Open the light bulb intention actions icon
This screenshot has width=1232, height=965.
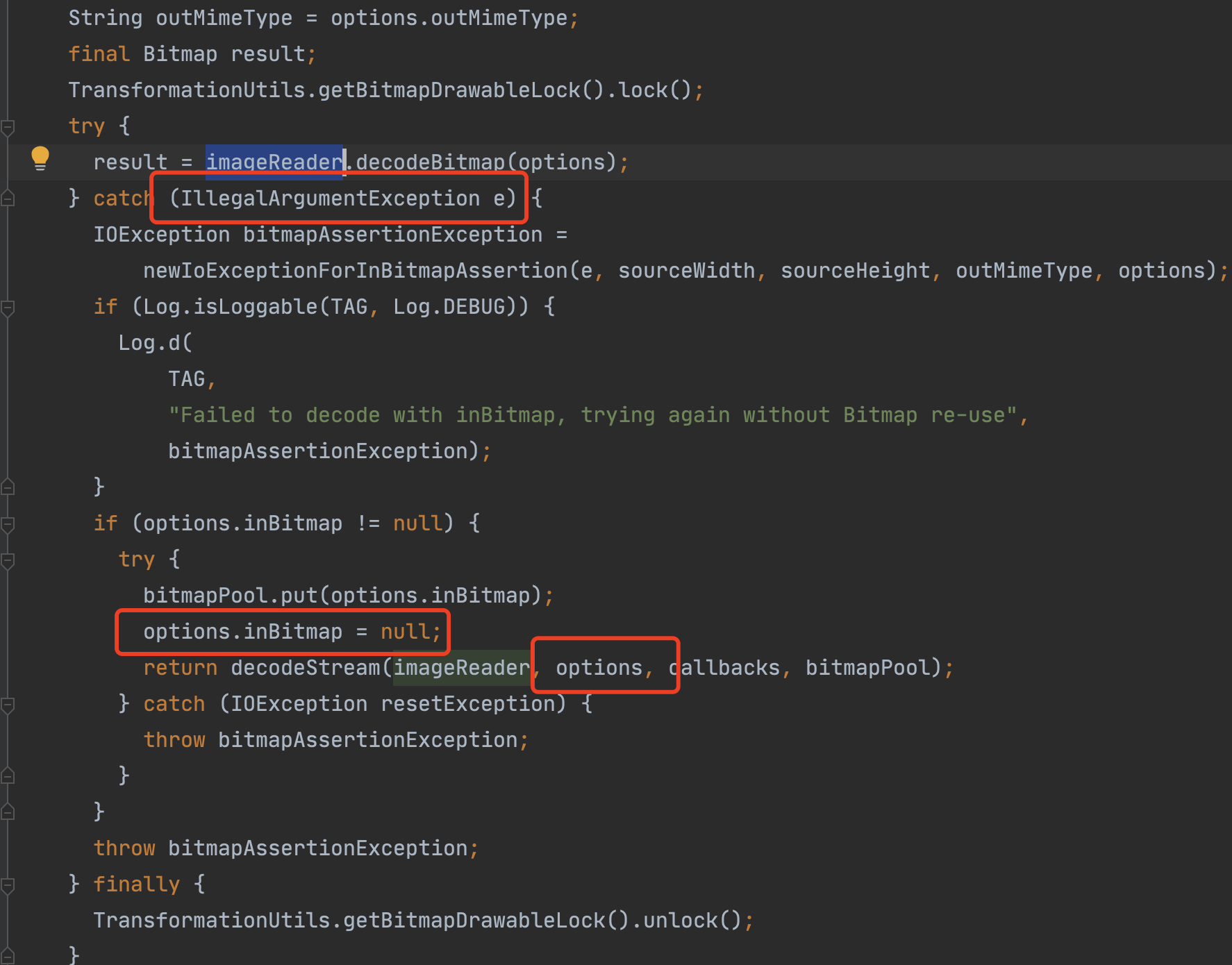40,159
